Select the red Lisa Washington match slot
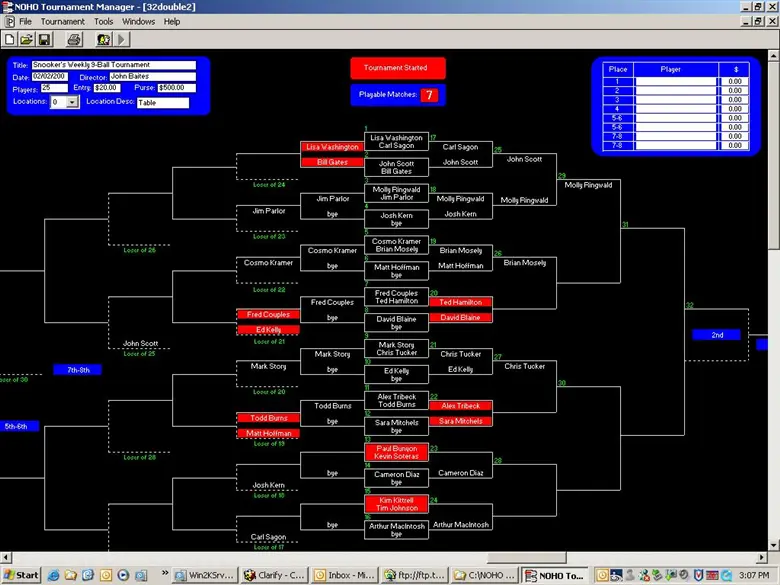780x585 pixels. pyautogui.click(x=332, y=147)
